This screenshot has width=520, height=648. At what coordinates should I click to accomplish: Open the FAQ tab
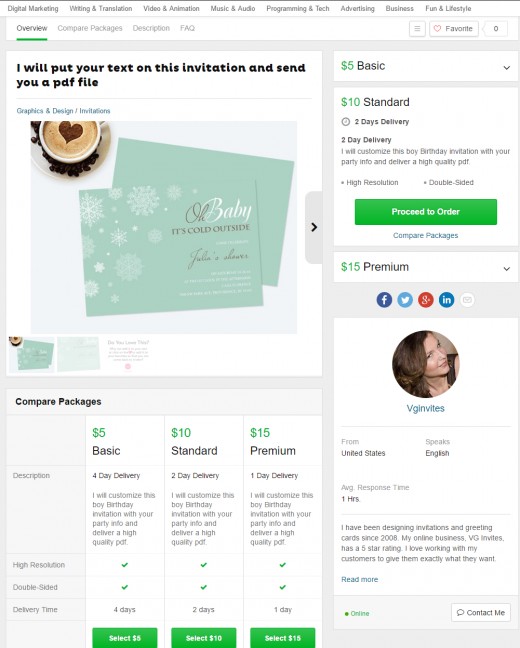[x=187, y=28]
